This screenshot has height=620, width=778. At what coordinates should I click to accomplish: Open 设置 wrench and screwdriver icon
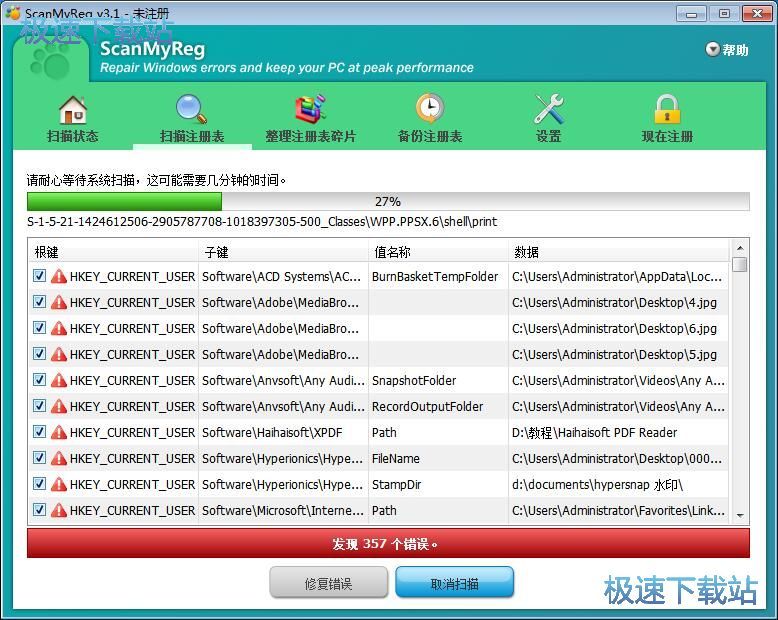(548, 109)
